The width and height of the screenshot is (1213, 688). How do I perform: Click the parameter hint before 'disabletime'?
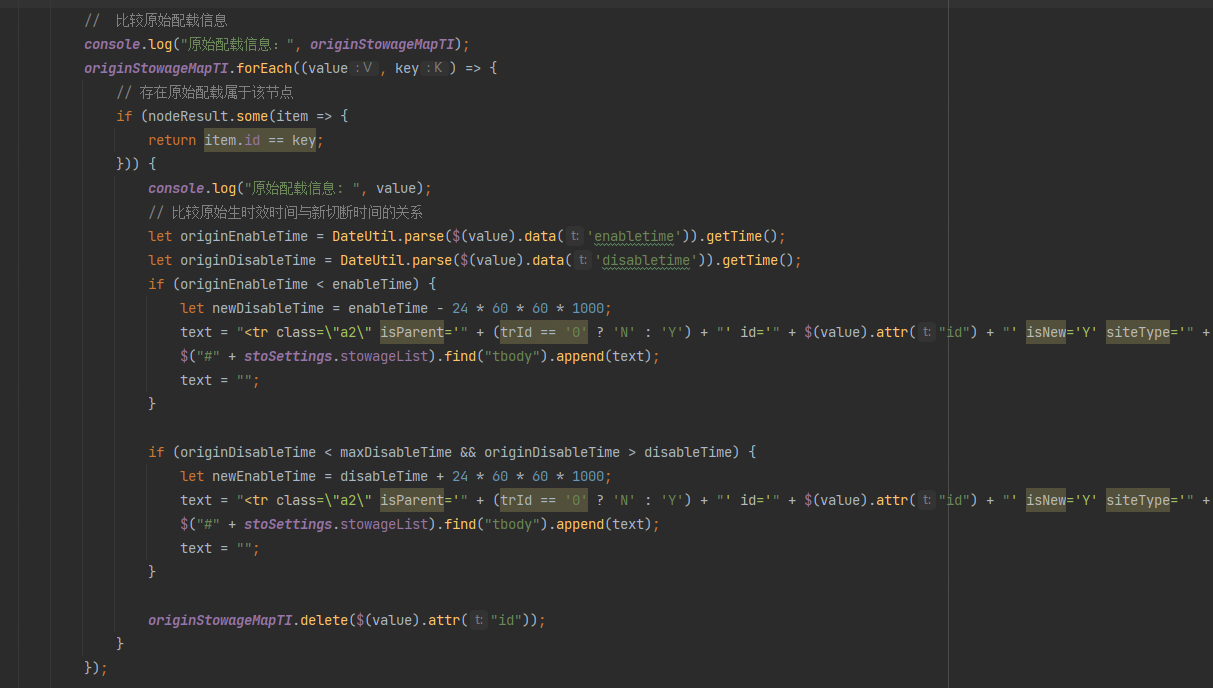click(584, 260)
